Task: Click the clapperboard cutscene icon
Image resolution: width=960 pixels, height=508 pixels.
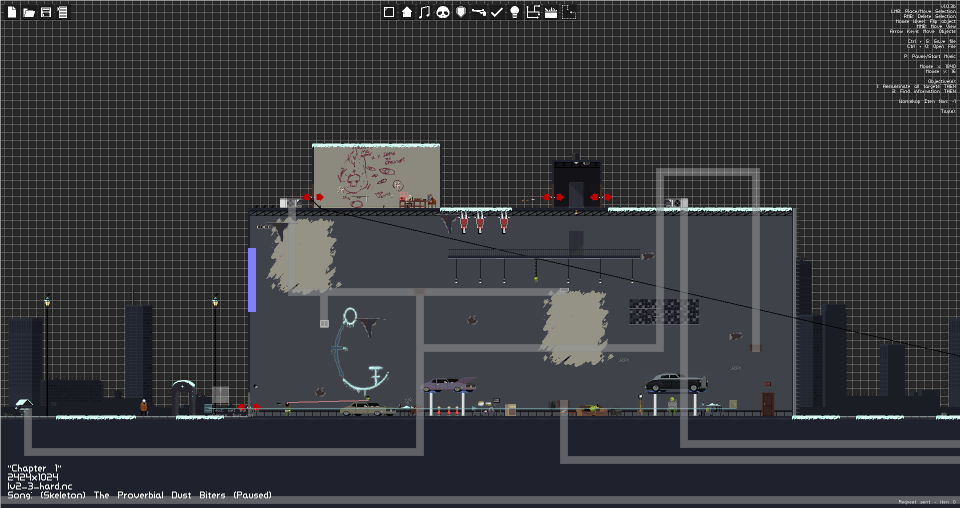Action: (x=551, y=12)
